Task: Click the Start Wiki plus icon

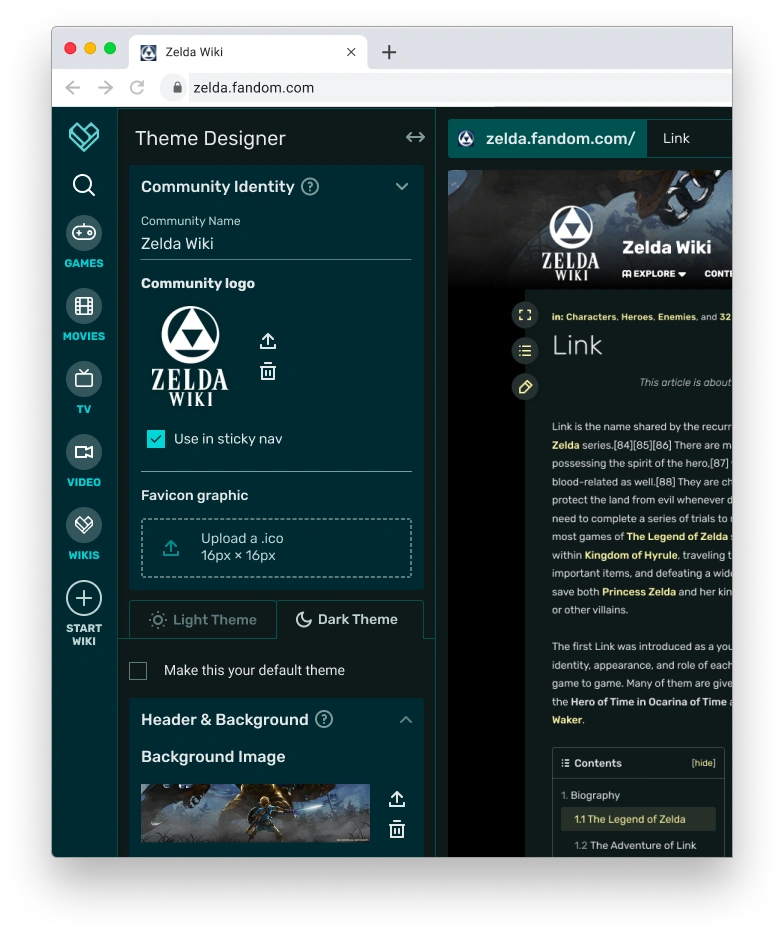Action: 83,598
